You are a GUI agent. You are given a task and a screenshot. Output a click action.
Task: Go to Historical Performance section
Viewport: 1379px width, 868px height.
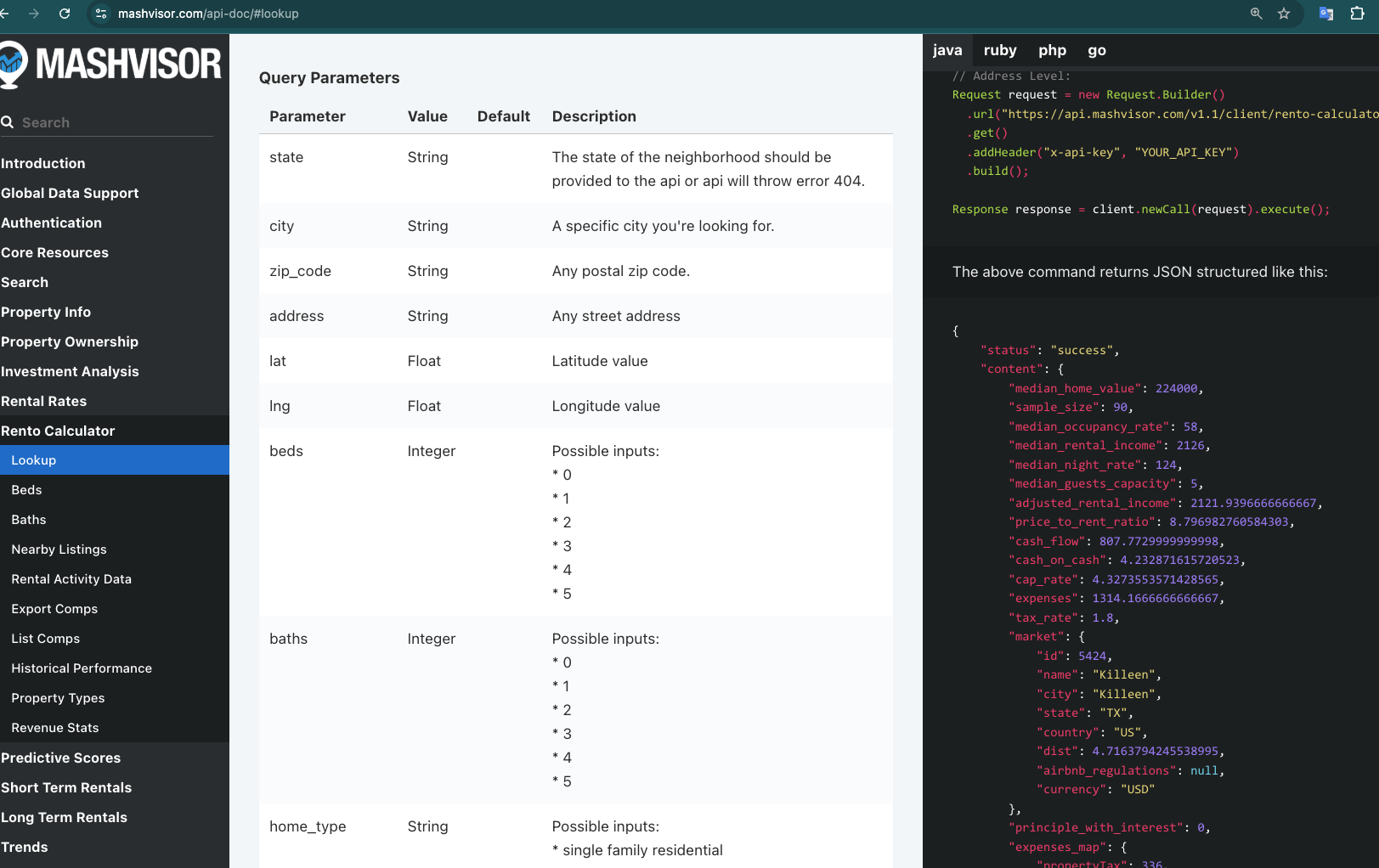[x=82, y=668]
